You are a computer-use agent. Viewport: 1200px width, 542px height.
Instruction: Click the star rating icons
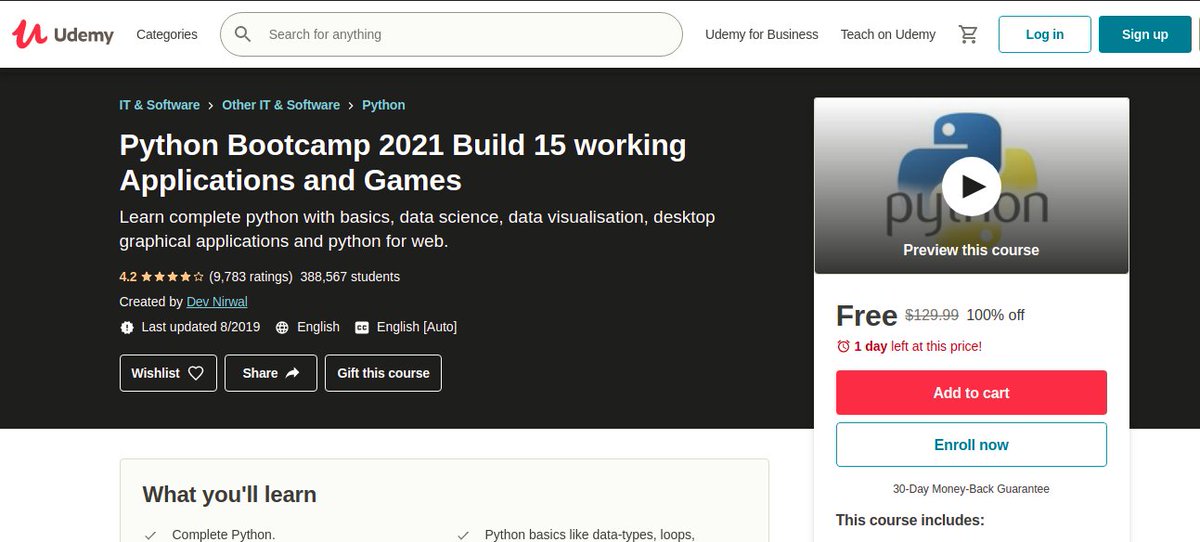tap(172, 277)
